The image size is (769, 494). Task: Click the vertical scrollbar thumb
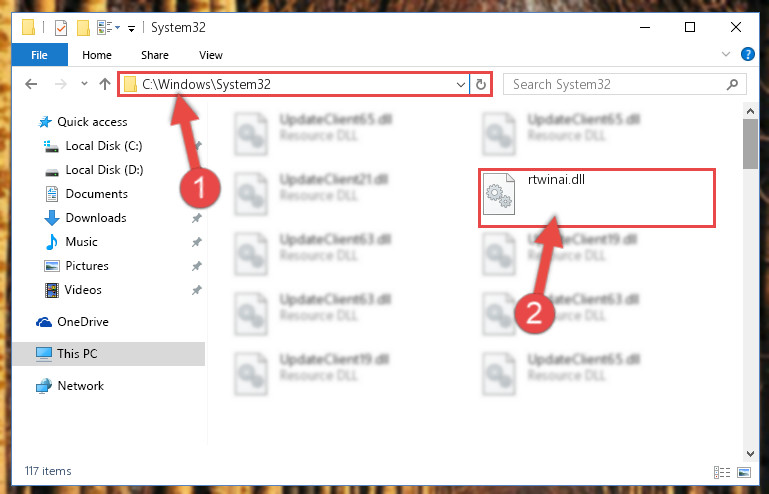point(750,144)
